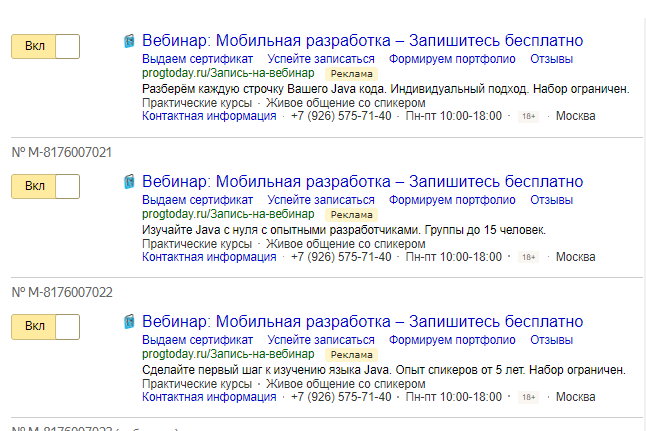
Task: Click the 18+ badge in ad M-8176007021
Action: pyautogui.click(x=528, y=257)
